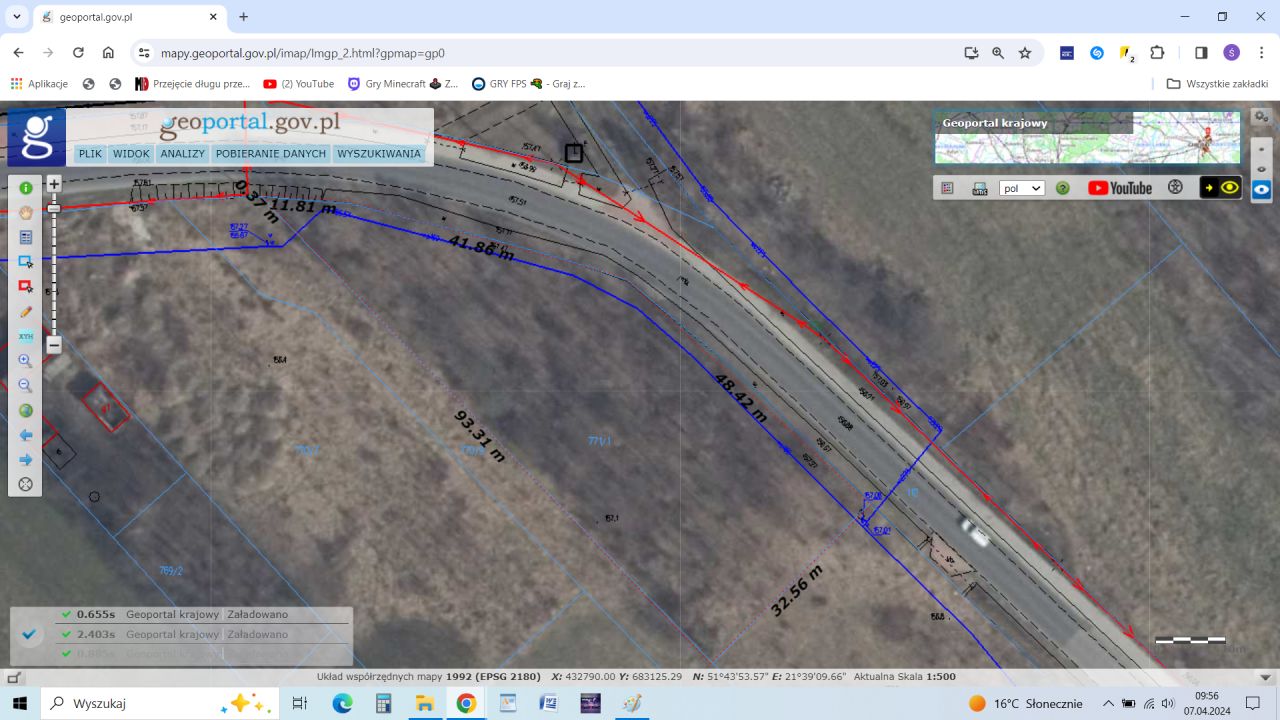Choose the red rectangle selection tool

[26, 287]
